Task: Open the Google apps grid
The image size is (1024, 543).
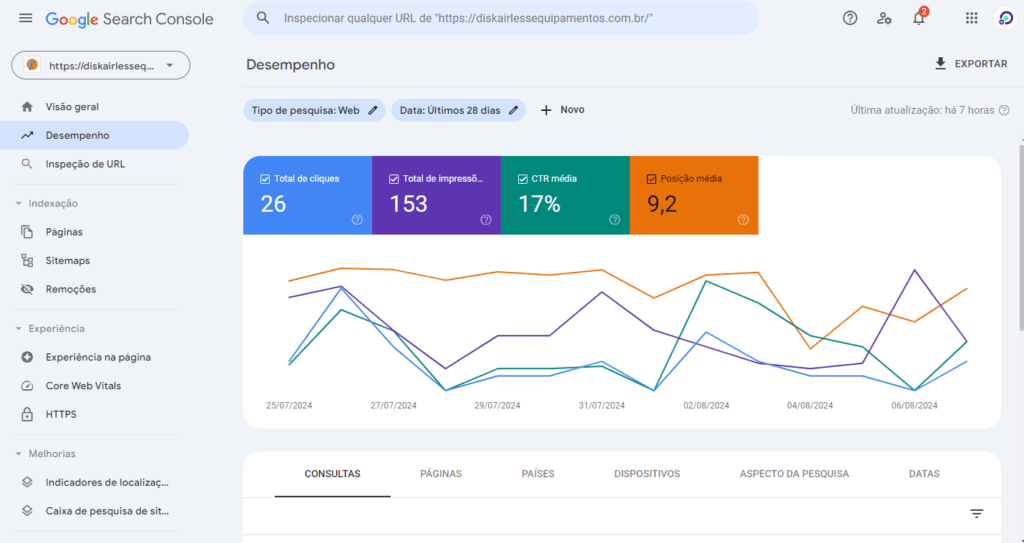Action: [971, 18]
